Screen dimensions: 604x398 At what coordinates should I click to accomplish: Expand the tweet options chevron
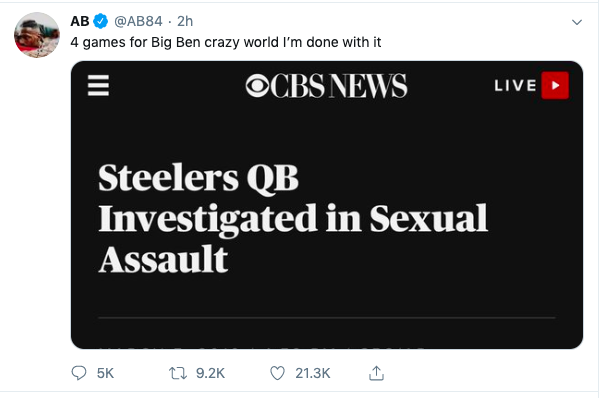pos(577,22)
